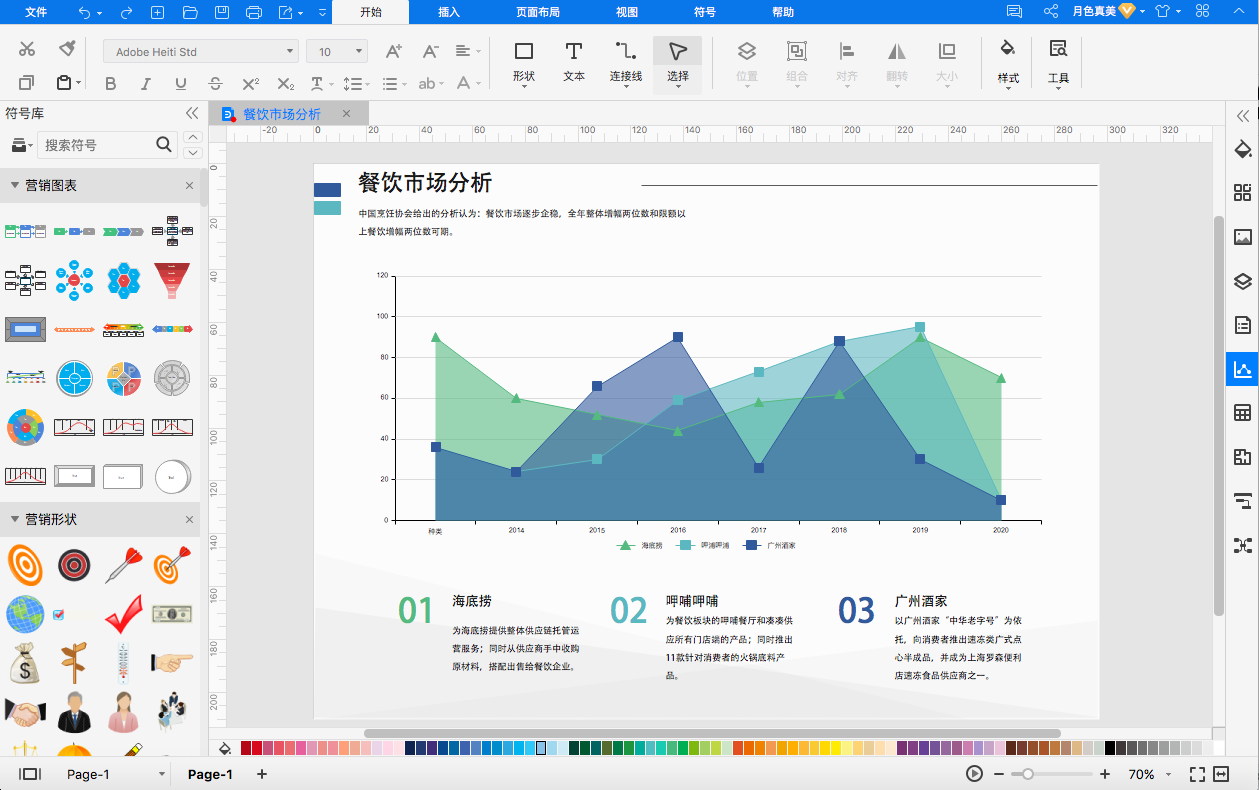Select the Format Painter brush icon
Viewport: 1259px width, 790px height.
click(x=67, y=49)
